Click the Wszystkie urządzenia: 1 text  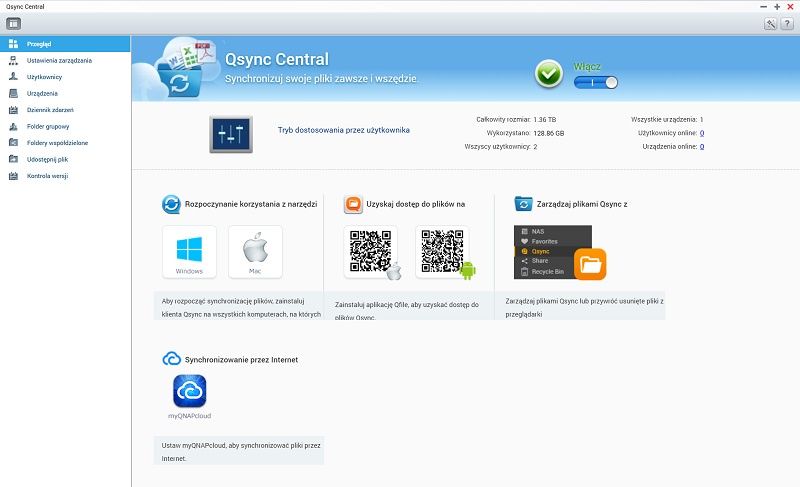click(x=667, y=119)
